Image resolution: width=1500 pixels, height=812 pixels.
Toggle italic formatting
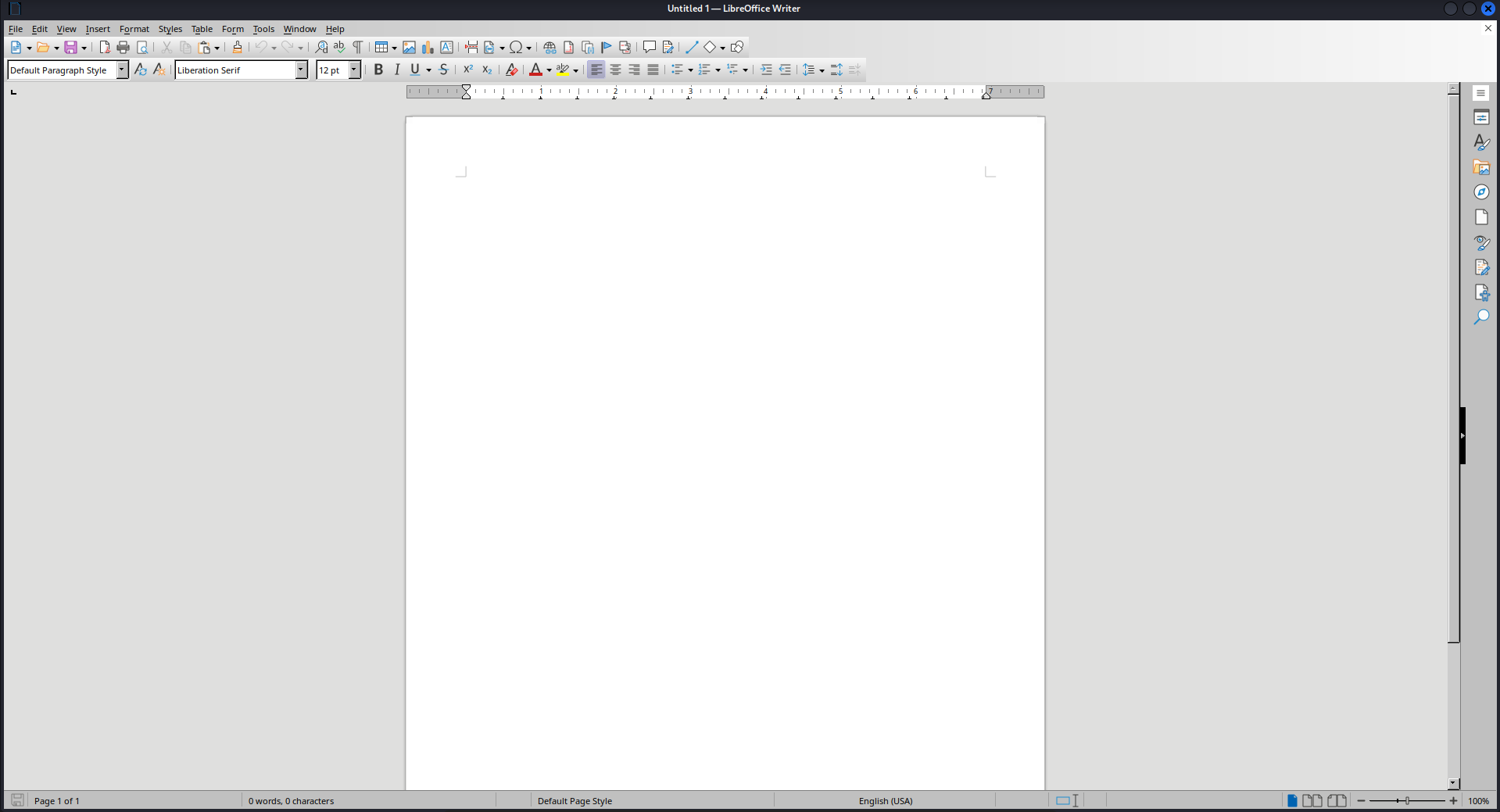coord(397,70)
